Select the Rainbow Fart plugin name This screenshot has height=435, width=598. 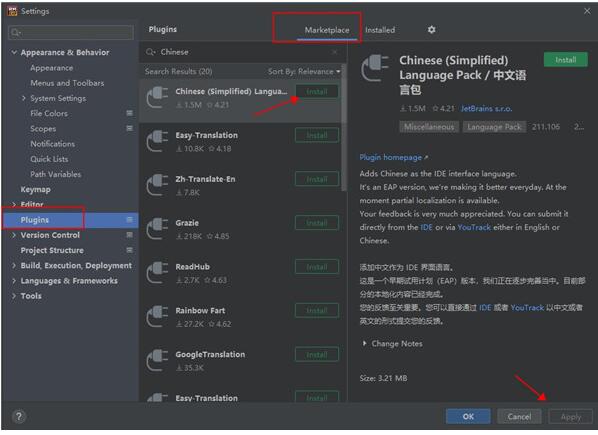[200, 311]
